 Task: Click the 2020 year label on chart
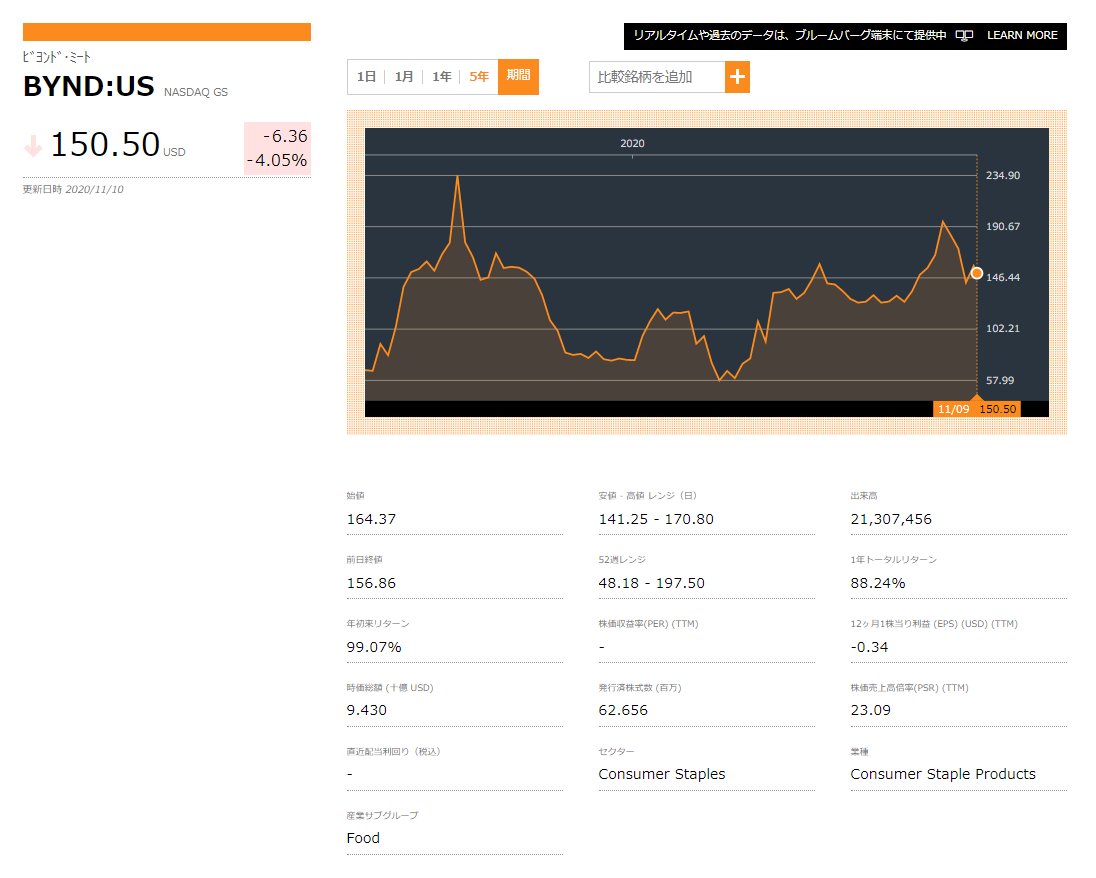pyautogui.click(x=632, y=143)
